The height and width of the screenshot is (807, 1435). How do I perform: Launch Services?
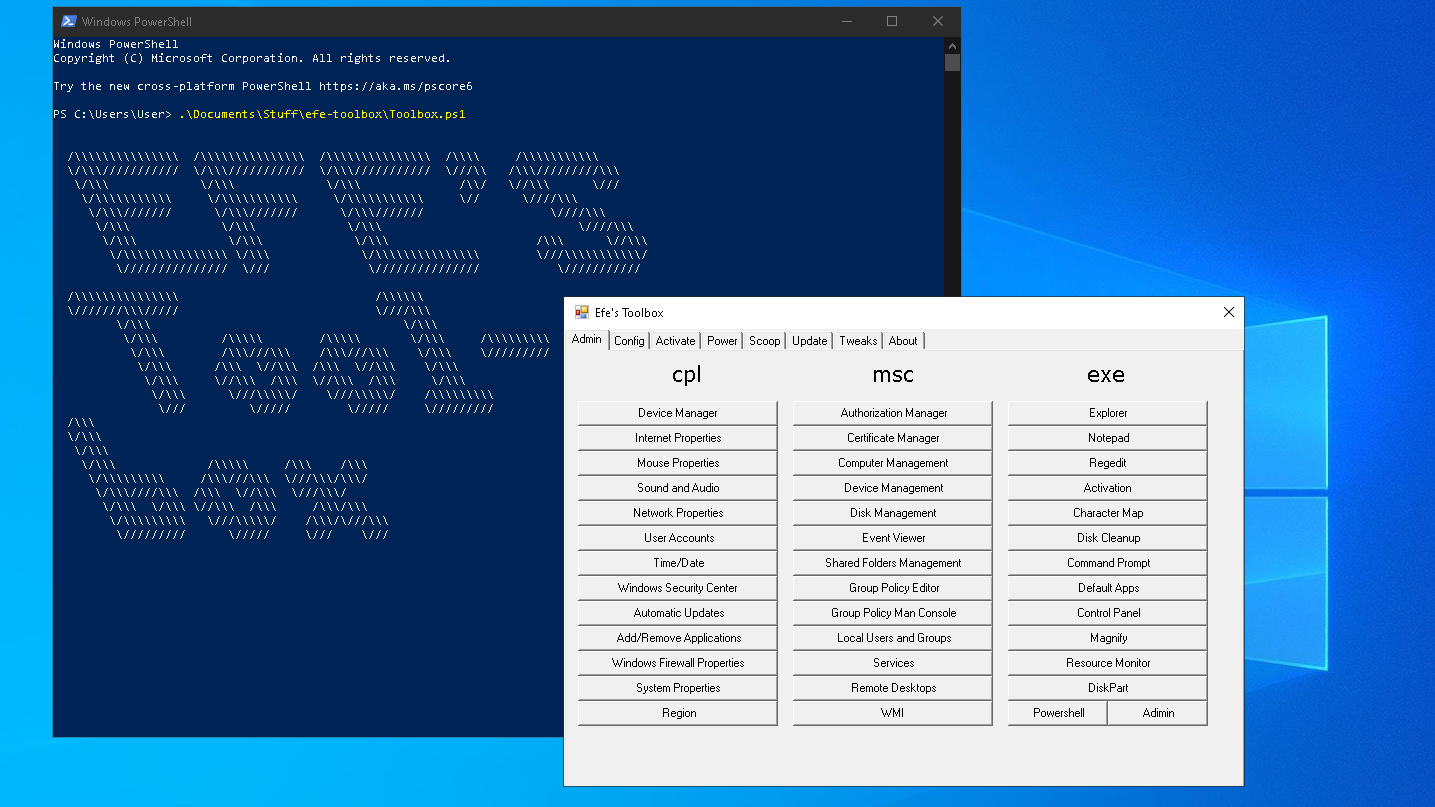(893, 663)
